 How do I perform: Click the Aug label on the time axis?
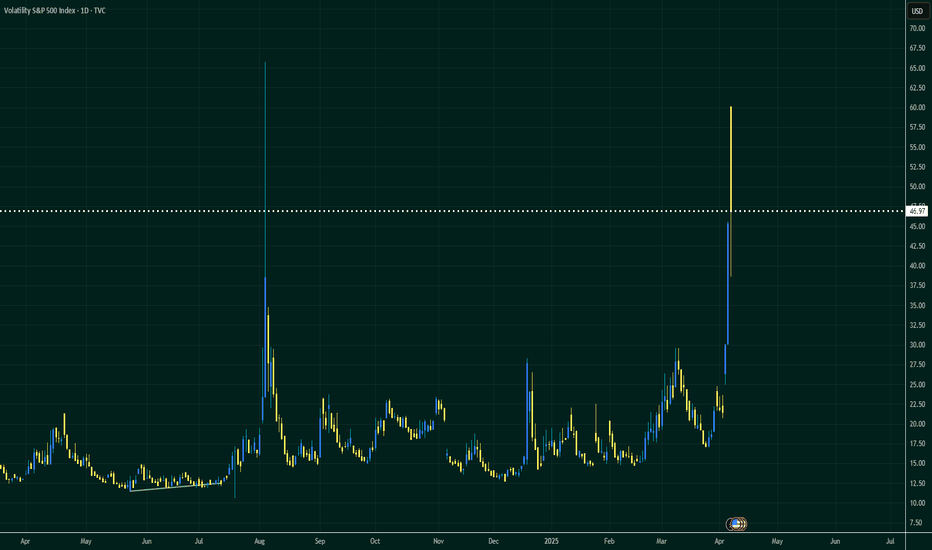point(259,541)
